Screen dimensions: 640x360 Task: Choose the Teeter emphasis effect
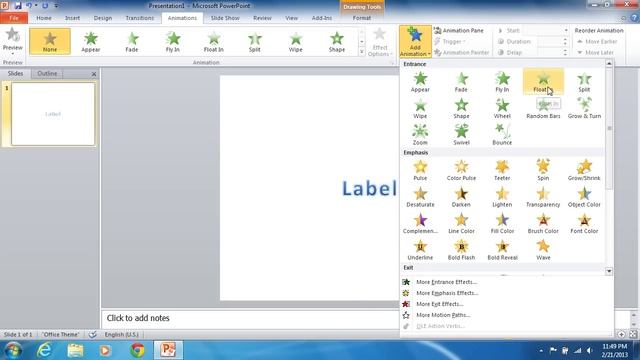tap(502, 170)
